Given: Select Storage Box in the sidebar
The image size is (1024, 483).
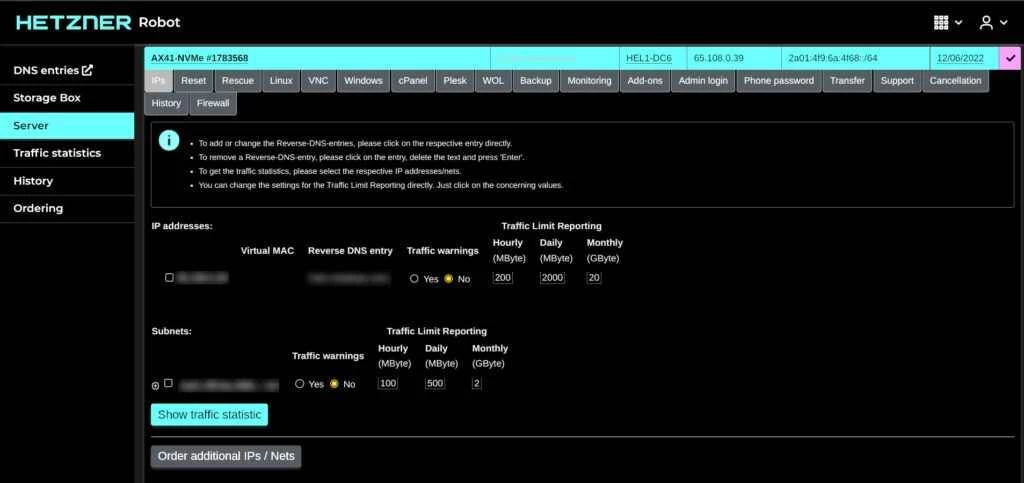Looking at the screenshot, I should pos(47,98).
